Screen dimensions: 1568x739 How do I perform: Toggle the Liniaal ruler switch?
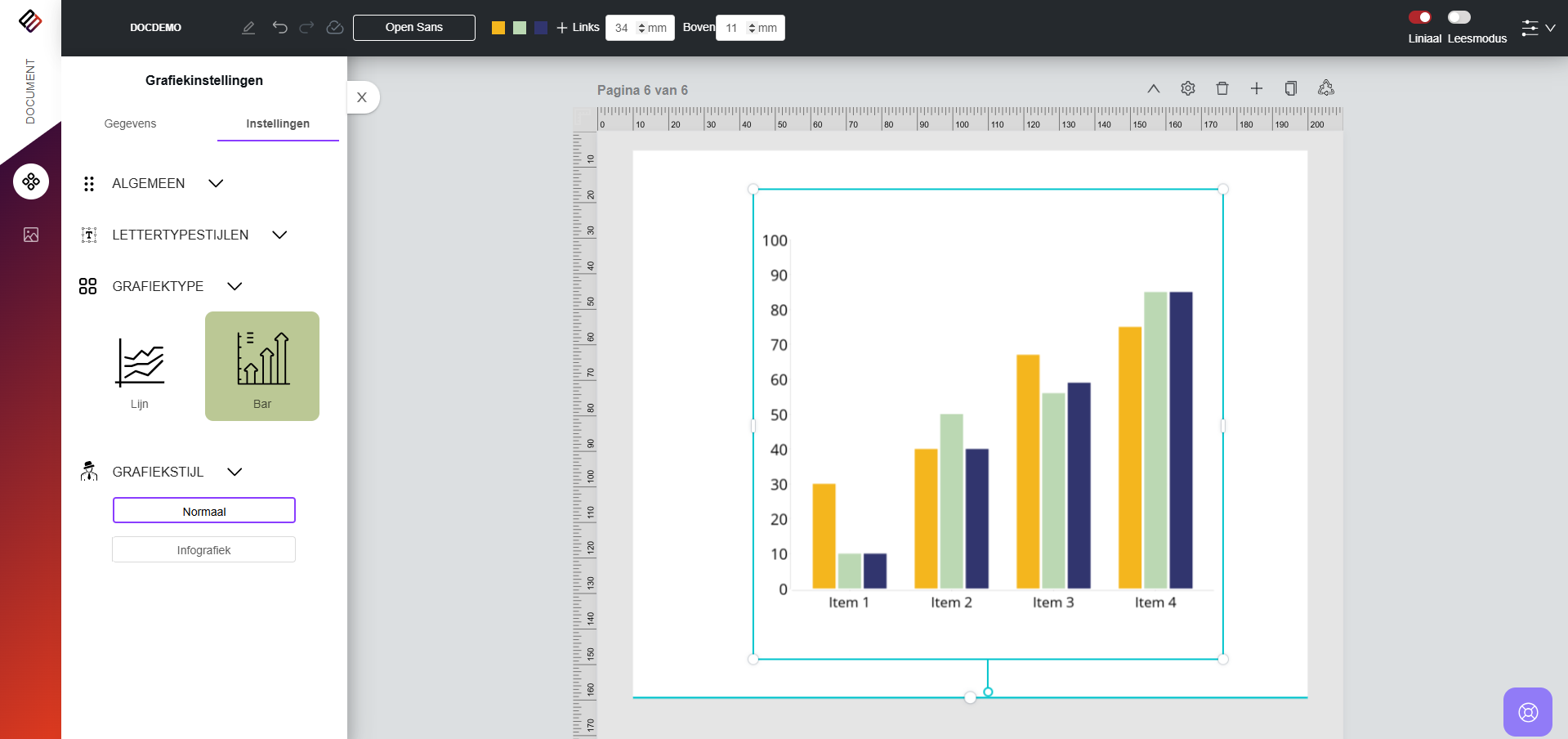coord(1420,17)
